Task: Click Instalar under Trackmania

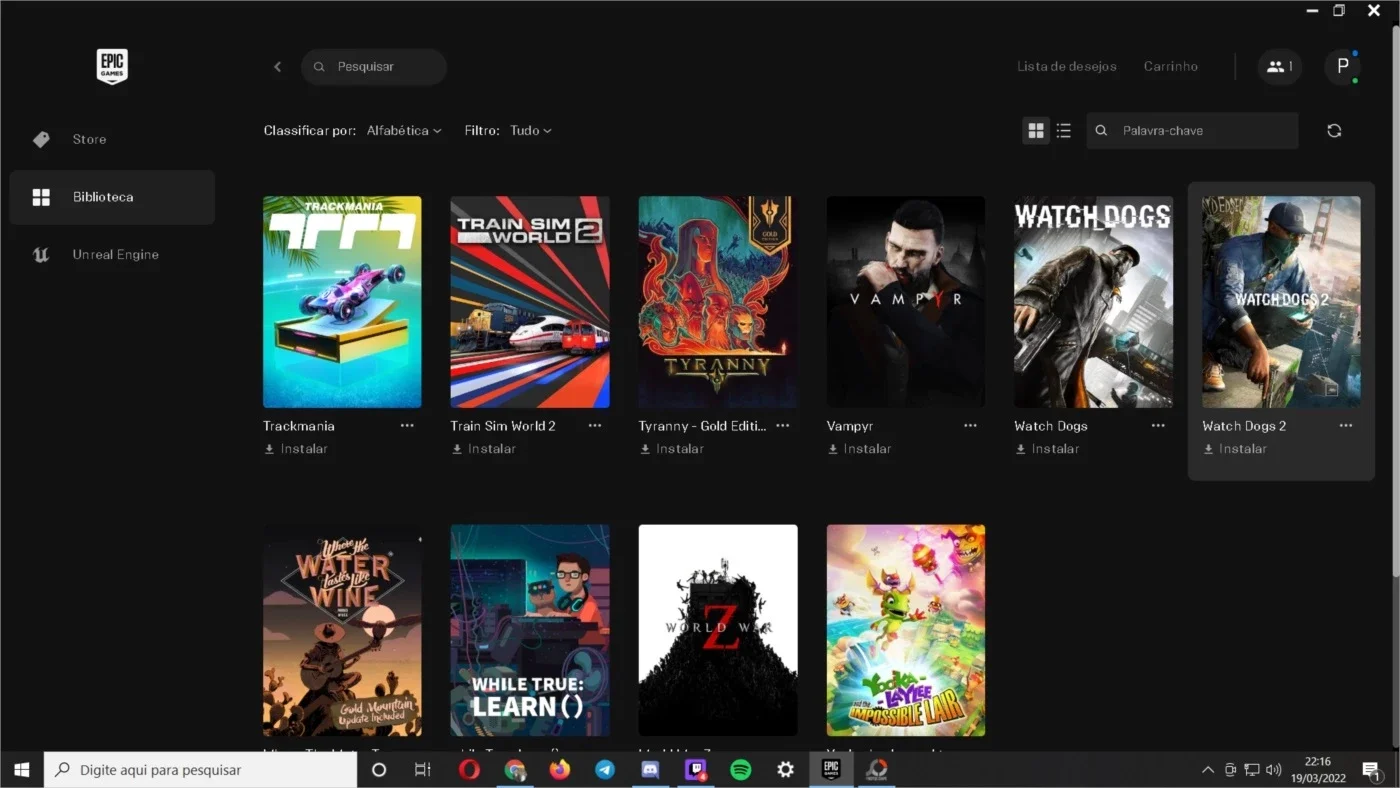Action: pos(296,449)
